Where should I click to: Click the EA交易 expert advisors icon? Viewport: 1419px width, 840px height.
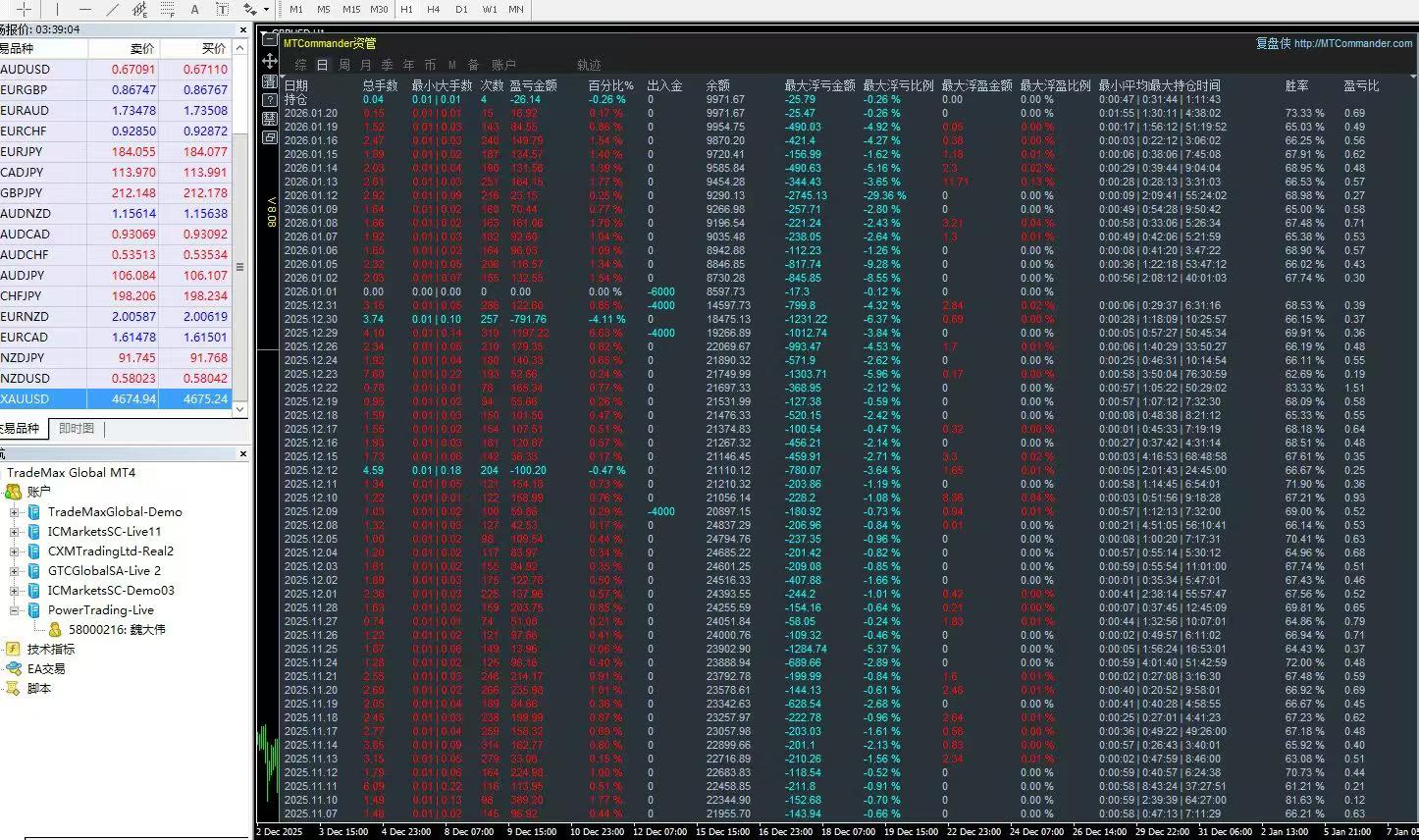[13, 668]
